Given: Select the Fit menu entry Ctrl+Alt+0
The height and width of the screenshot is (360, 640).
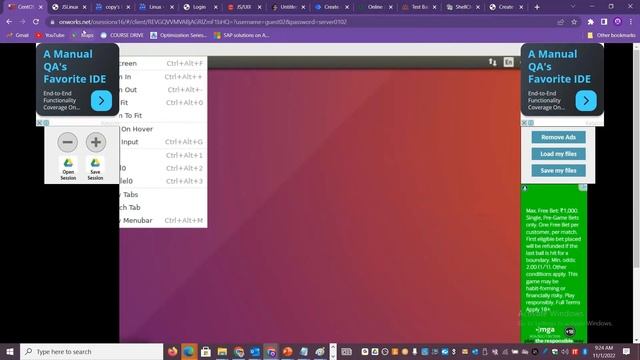Looking at the screenshot, I should (x=163, y=102).
